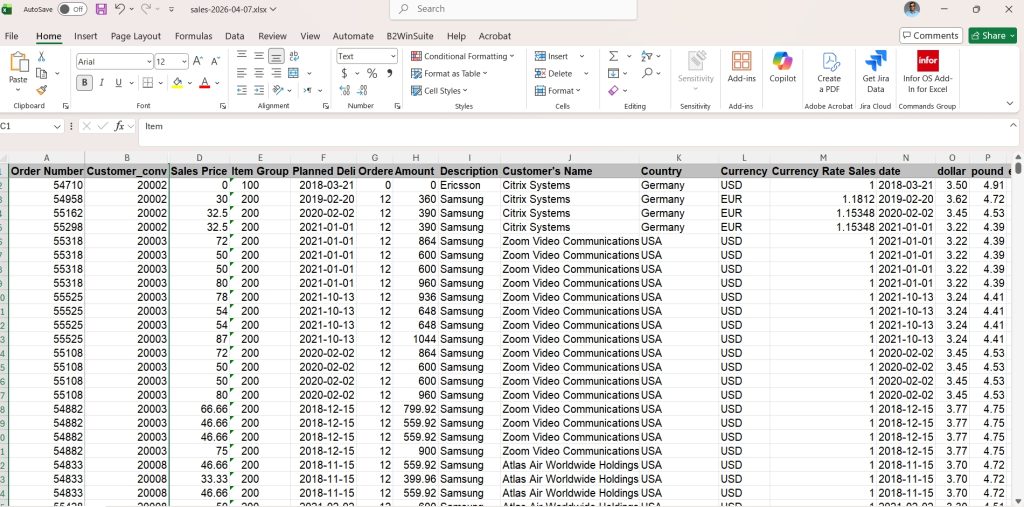Toggle Italic formatting
The width and height of the screenshot is (1024, 507).
point(101,82)
